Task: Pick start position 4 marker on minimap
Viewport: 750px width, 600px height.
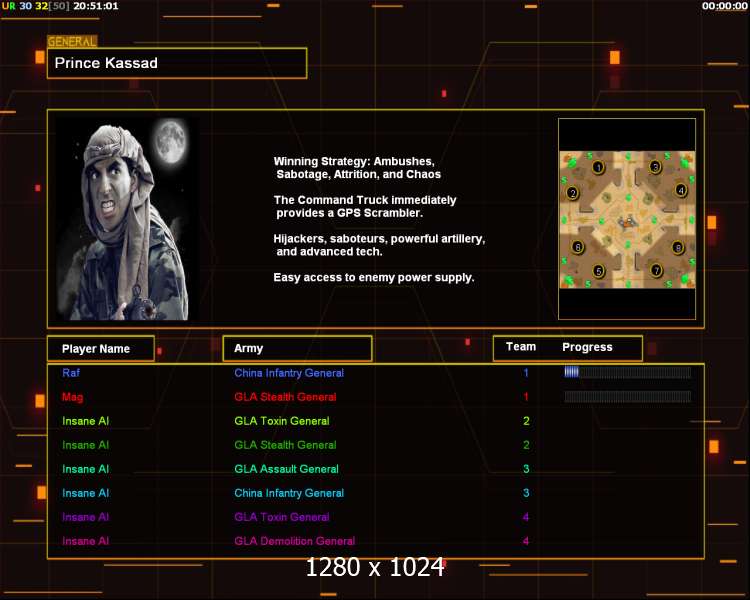Action: point(681,190)
